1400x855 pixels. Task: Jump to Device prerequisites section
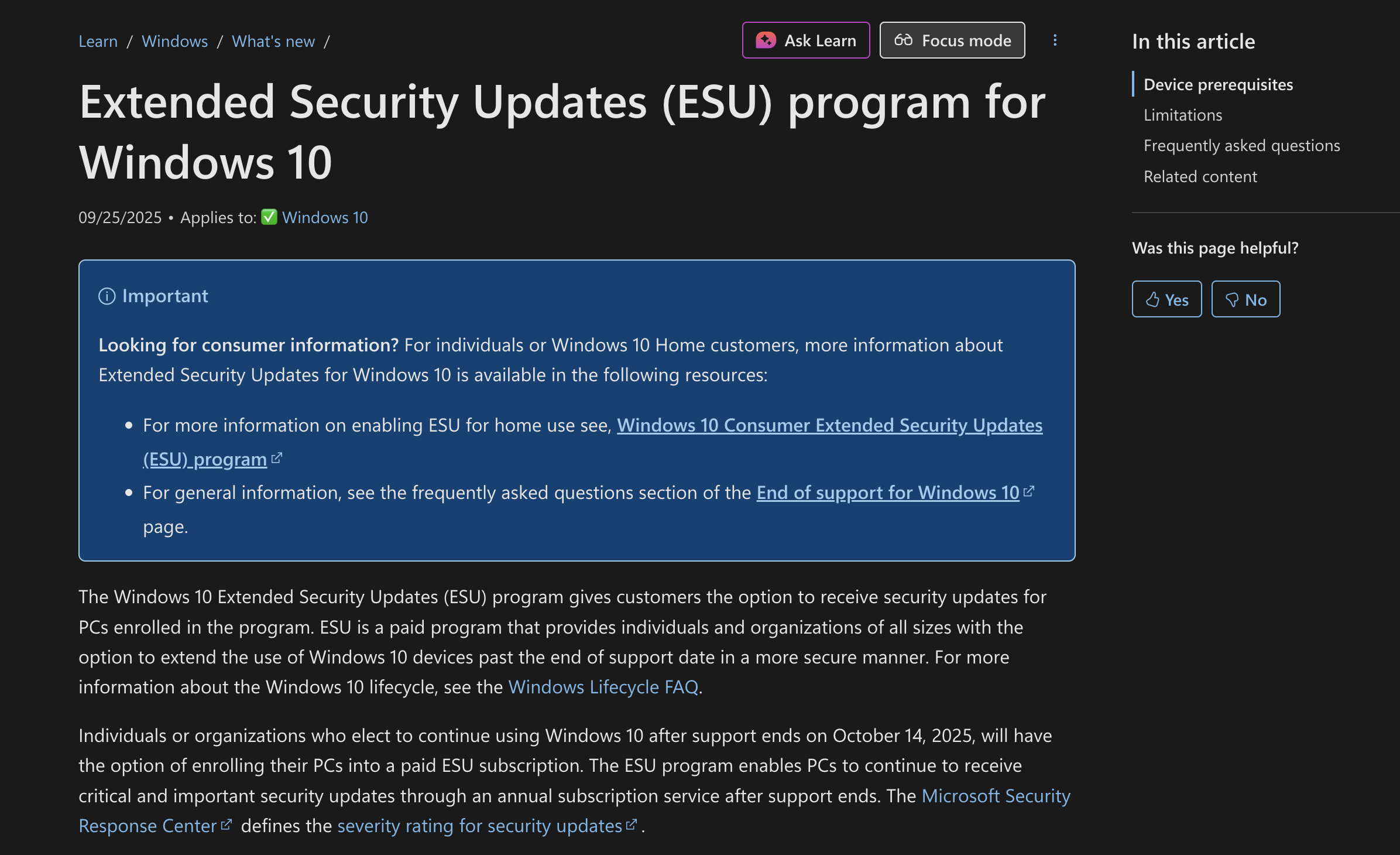point(1218,85)
